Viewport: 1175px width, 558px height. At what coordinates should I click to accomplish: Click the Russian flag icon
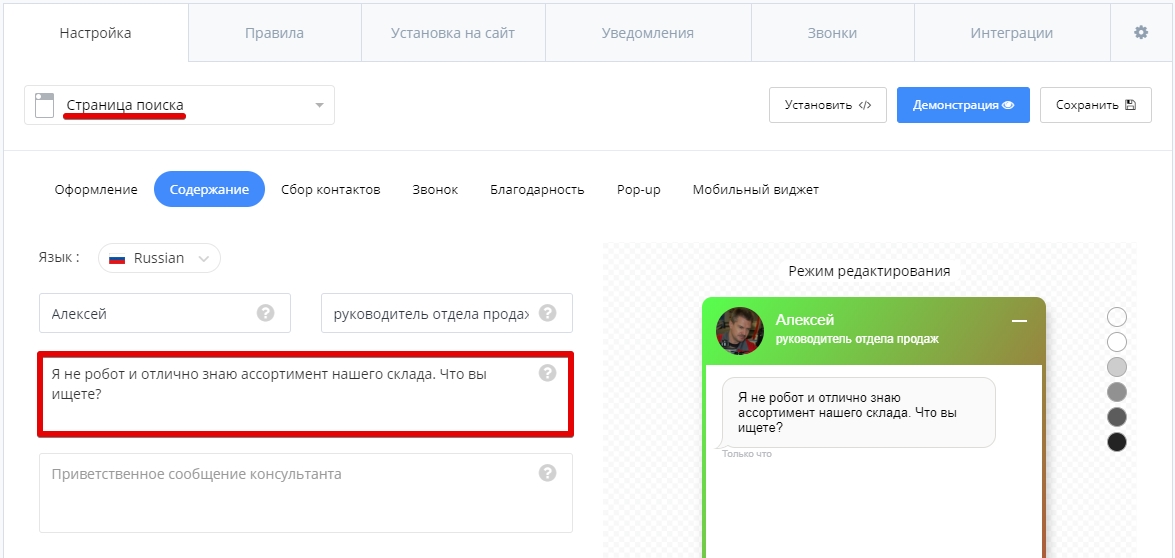point(117,258)
